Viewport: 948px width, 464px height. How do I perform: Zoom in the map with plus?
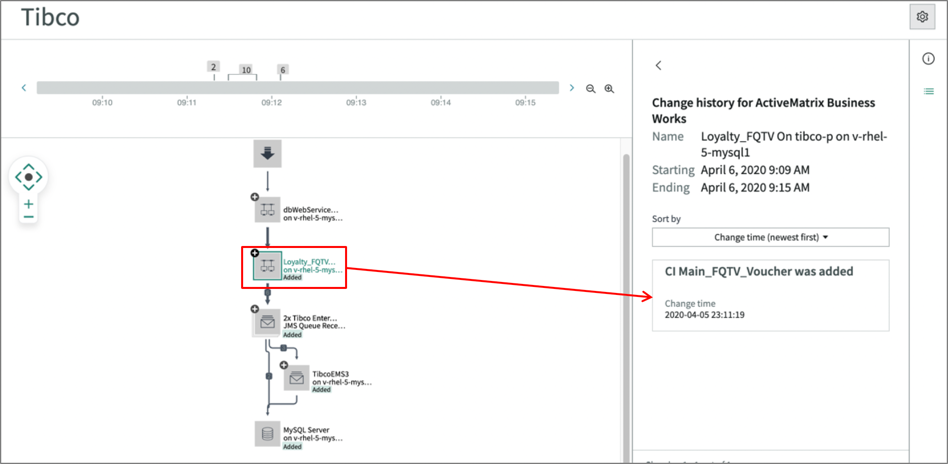point(28,204)
